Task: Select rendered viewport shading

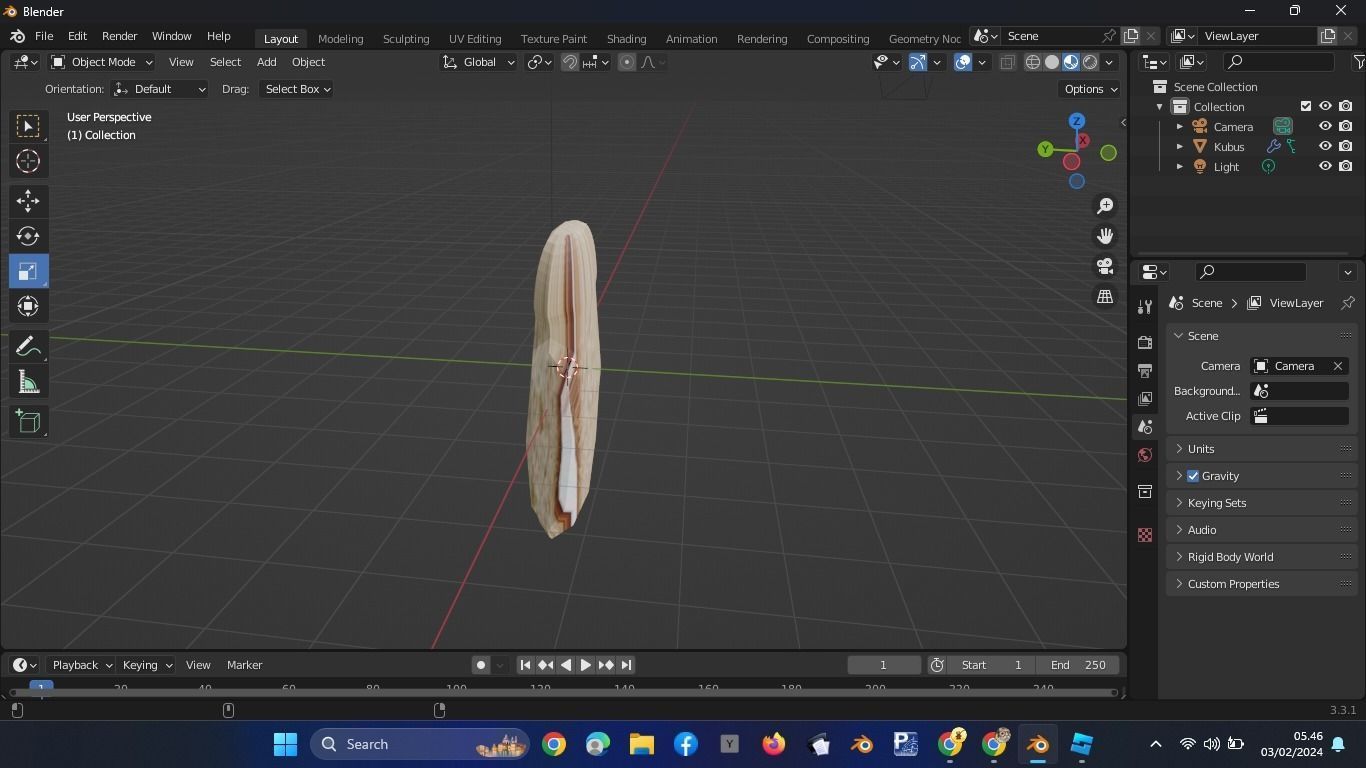Action: (1090, 62)
